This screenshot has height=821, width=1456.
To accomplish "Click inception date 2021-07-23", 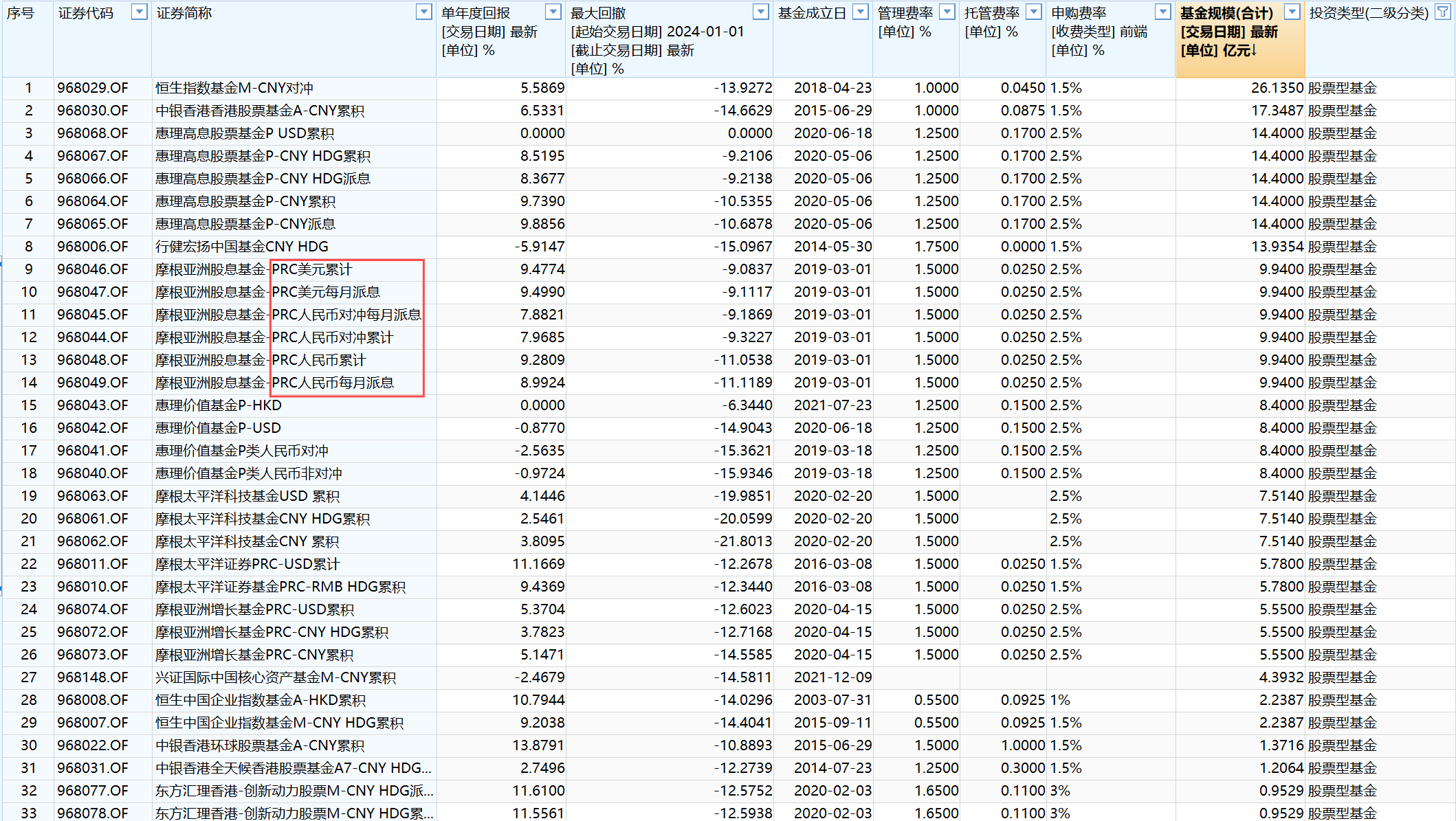I will [832, 405].
